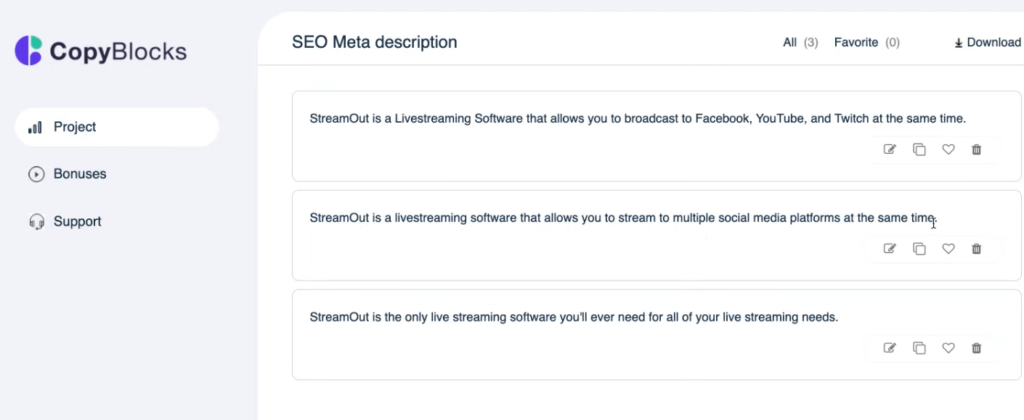Trash the second meta description
Screen dimensions: 1024x420
(977, 249)
